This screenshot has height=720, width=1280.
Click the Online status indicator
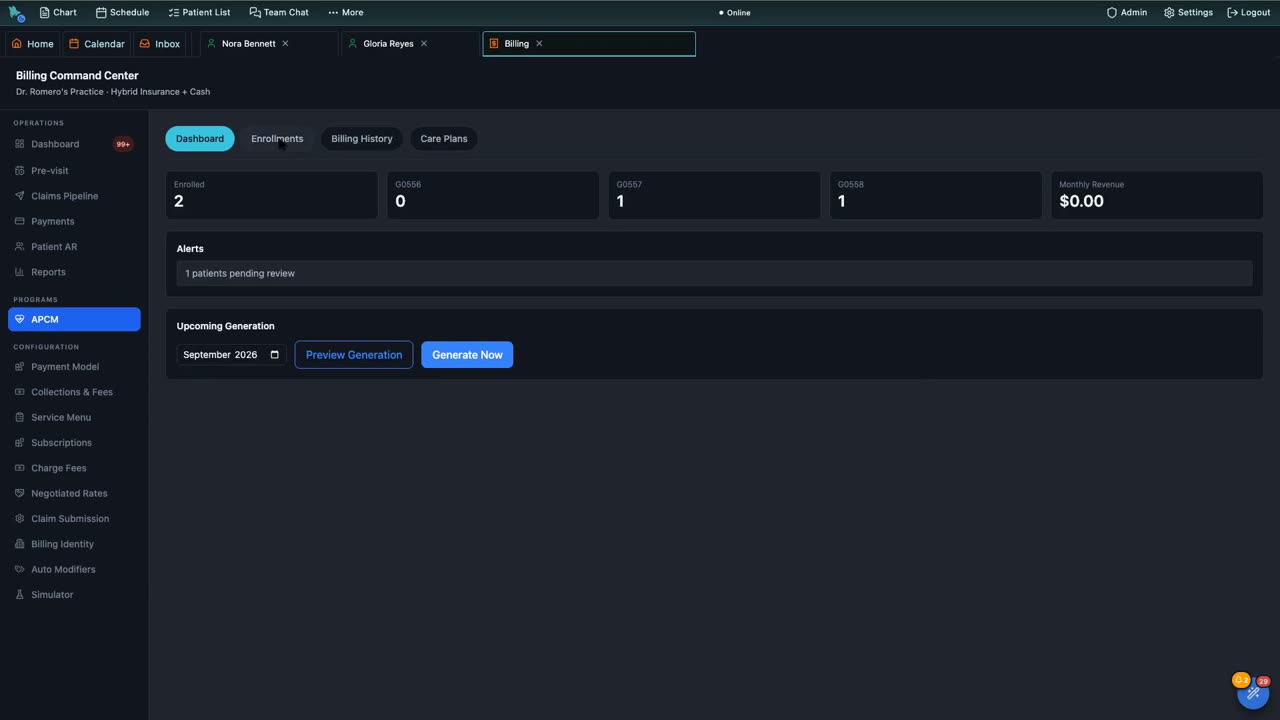734,13
